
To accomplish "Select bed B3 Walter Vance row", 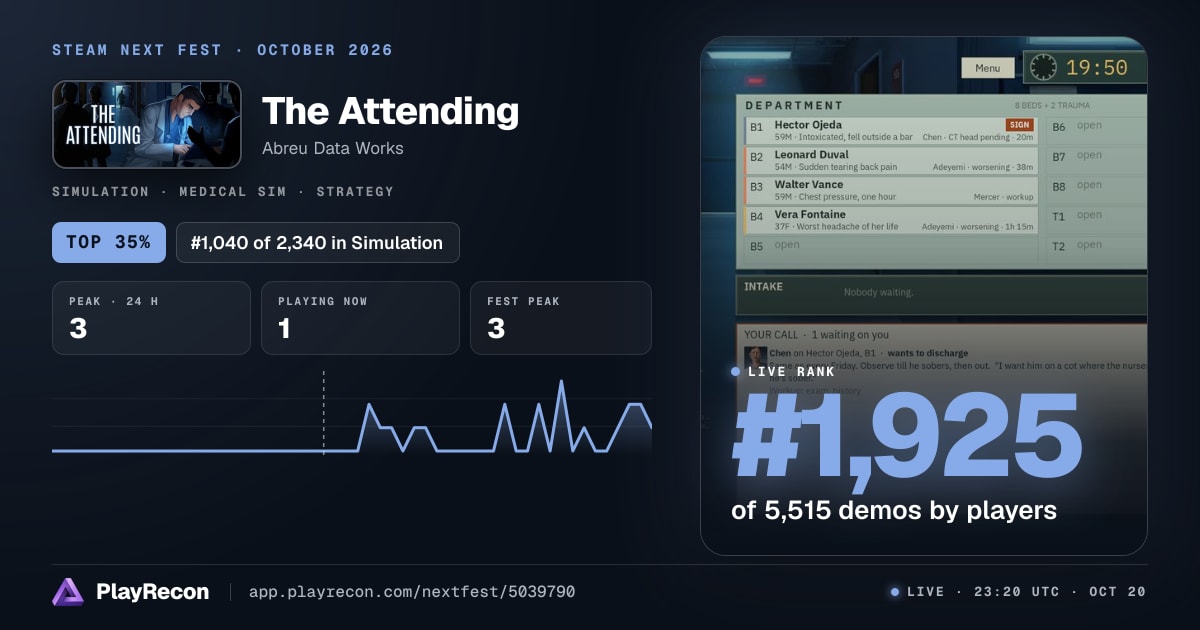I will (x=891, y=191).
